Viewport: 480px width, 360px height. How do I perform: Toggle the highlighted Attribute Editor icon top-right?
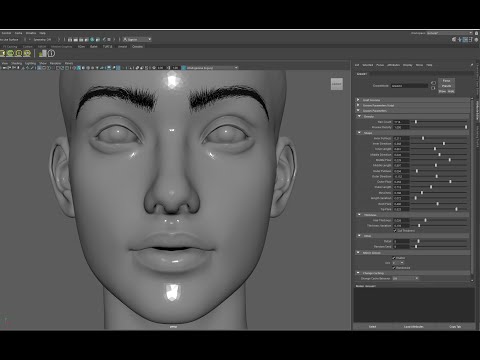point(465,39)
